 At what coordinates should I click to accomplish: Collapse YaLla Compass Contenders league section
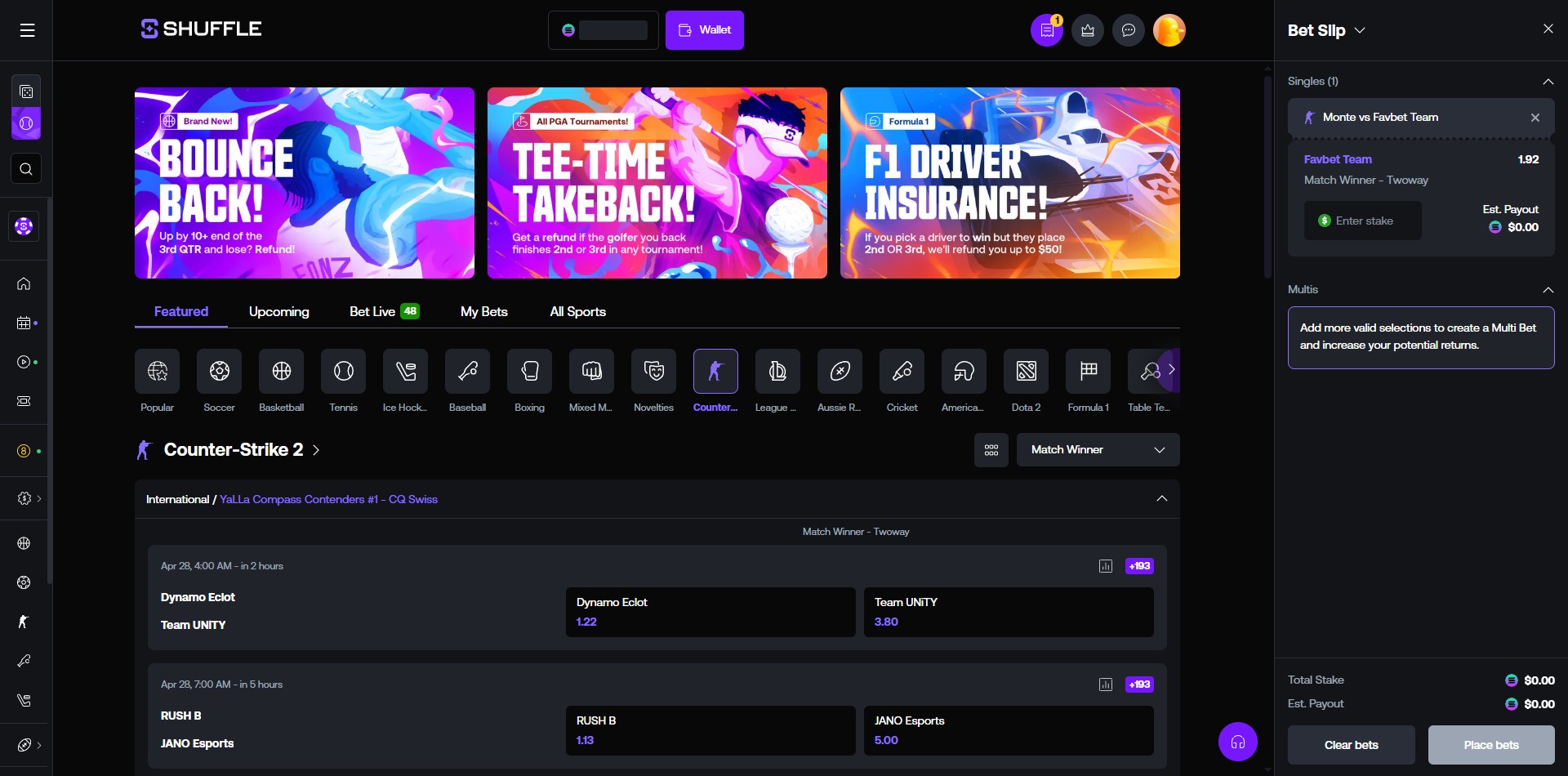[1162, 499]
